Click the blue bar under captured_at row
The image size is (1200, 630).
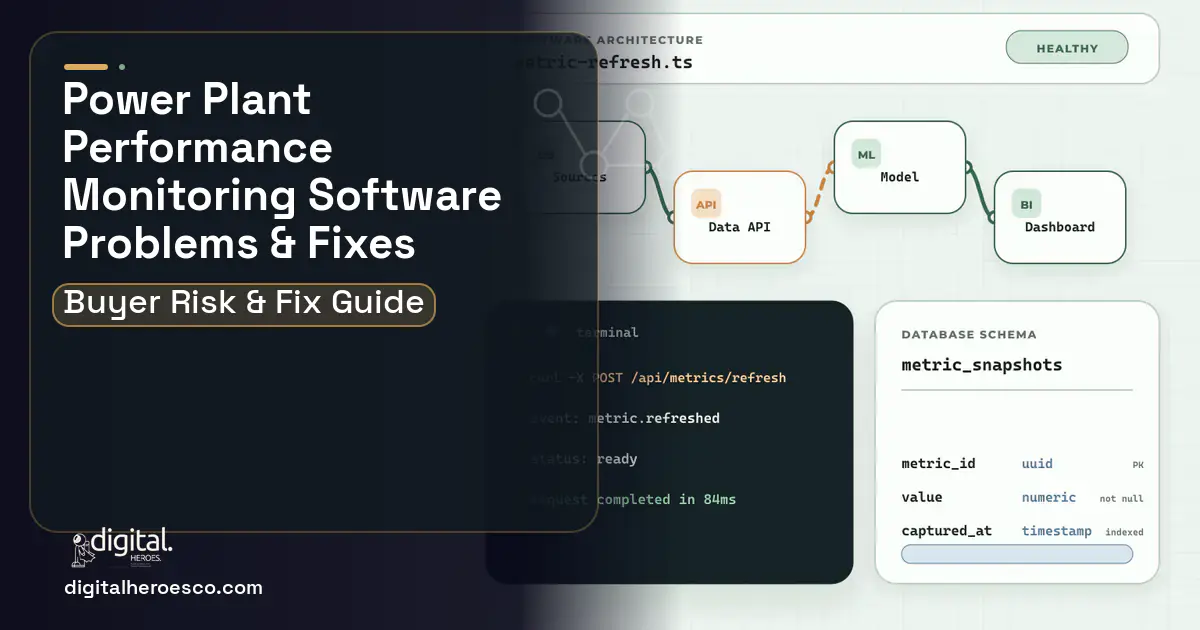[1017, 554]
